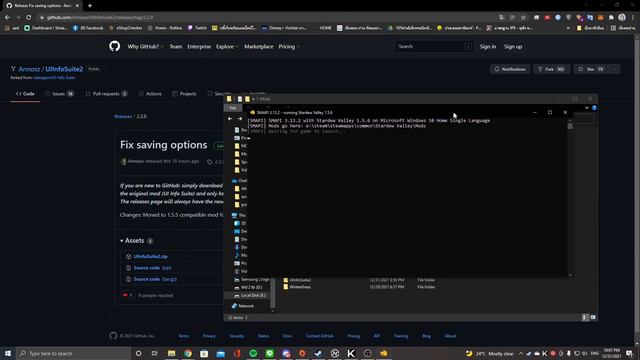Select Network in File Explorer navigation pane

(246, 306)
